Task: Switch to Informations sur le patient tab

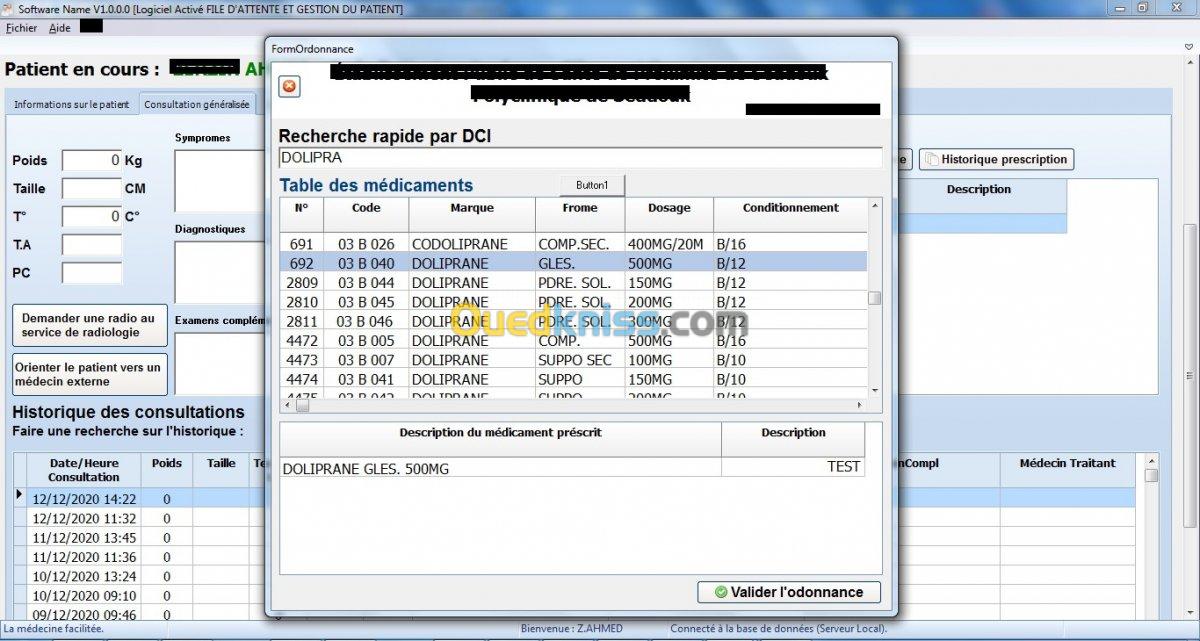Action: click(x=71, y=104)
